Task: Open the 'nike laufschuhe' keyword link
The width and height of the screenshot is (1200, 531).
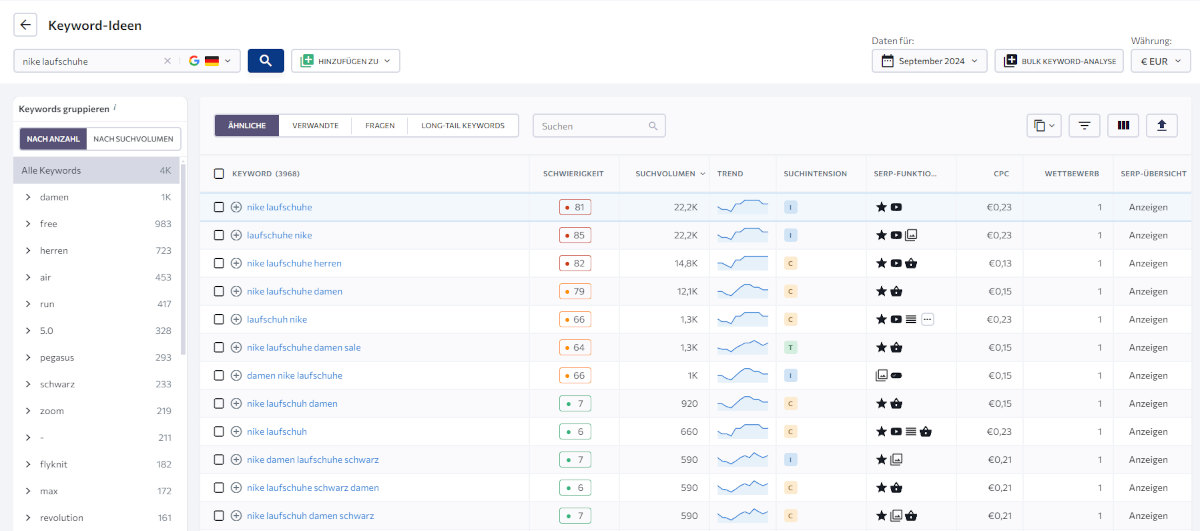Action: [279, 207]
